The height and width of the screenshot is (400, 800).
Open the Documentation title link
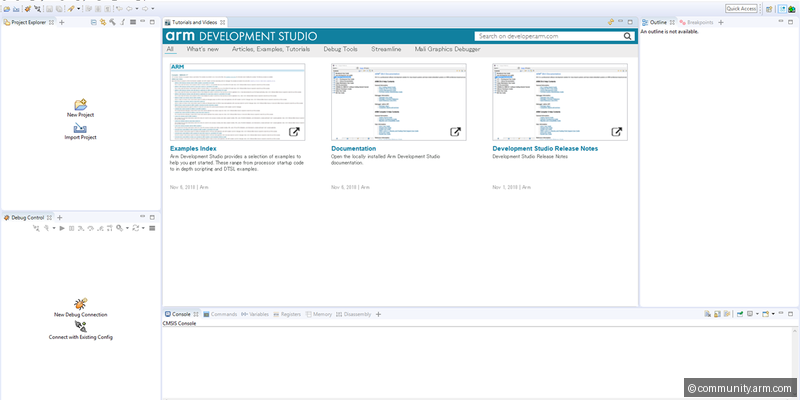point(354,148)
